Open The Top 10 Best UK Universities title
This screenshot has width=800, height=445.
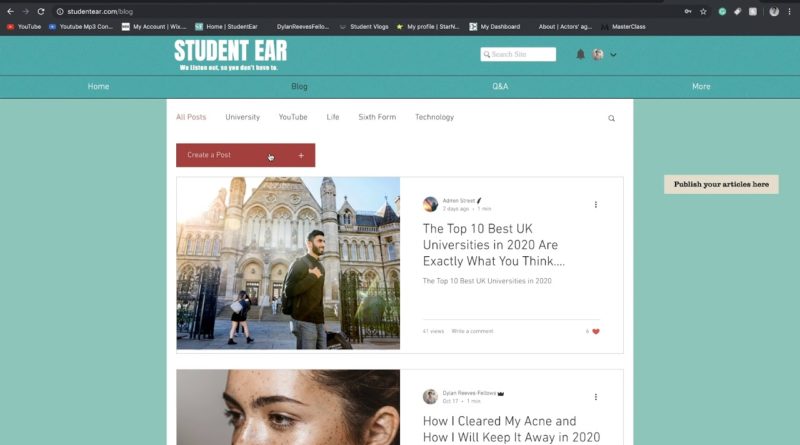(x=493, y=245)
